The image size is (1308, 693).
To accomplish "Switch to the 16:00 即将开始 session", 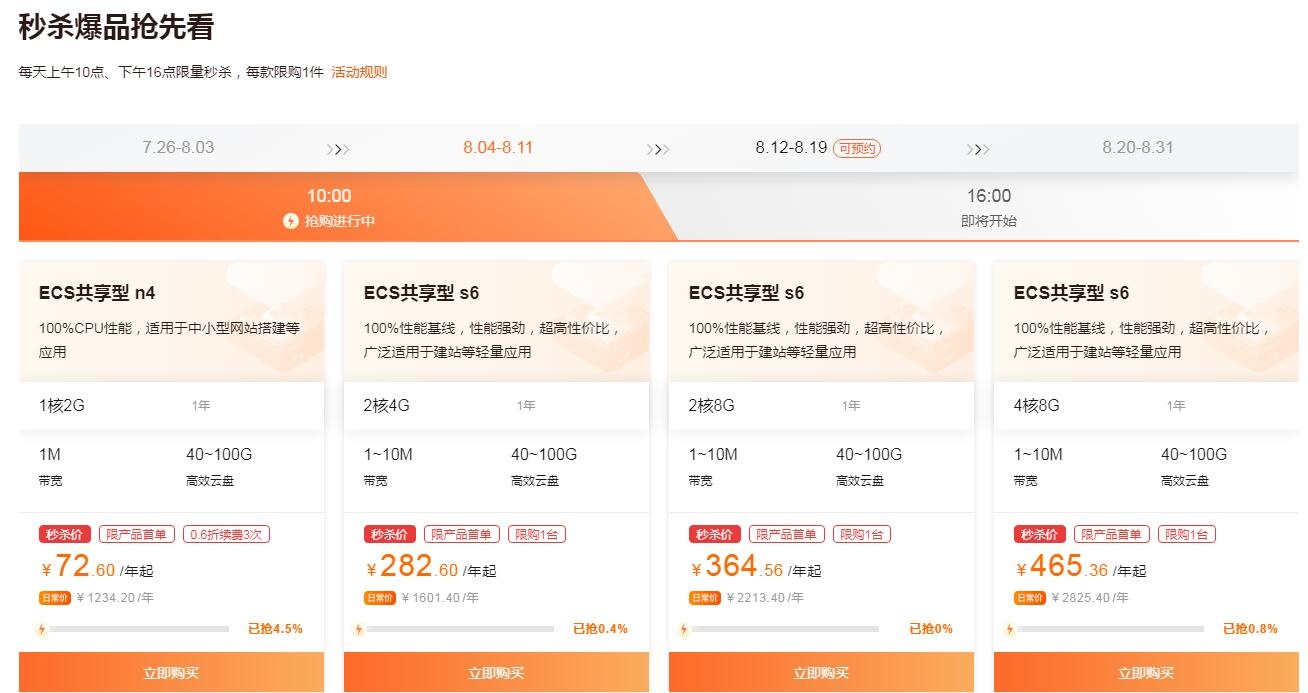I will click(x=988, y=207).
